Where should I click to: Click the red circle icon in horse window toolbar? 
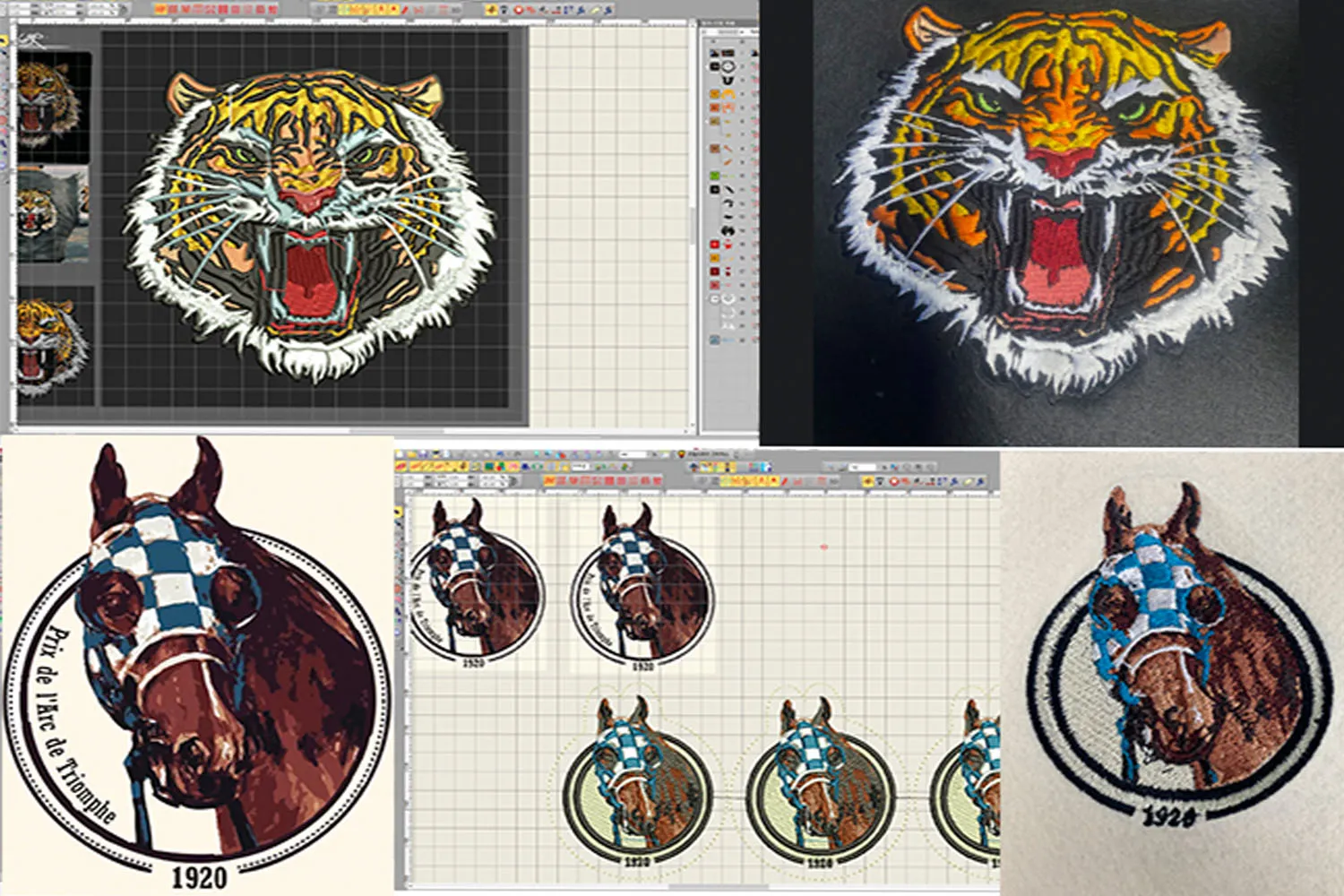pos(893,482)
